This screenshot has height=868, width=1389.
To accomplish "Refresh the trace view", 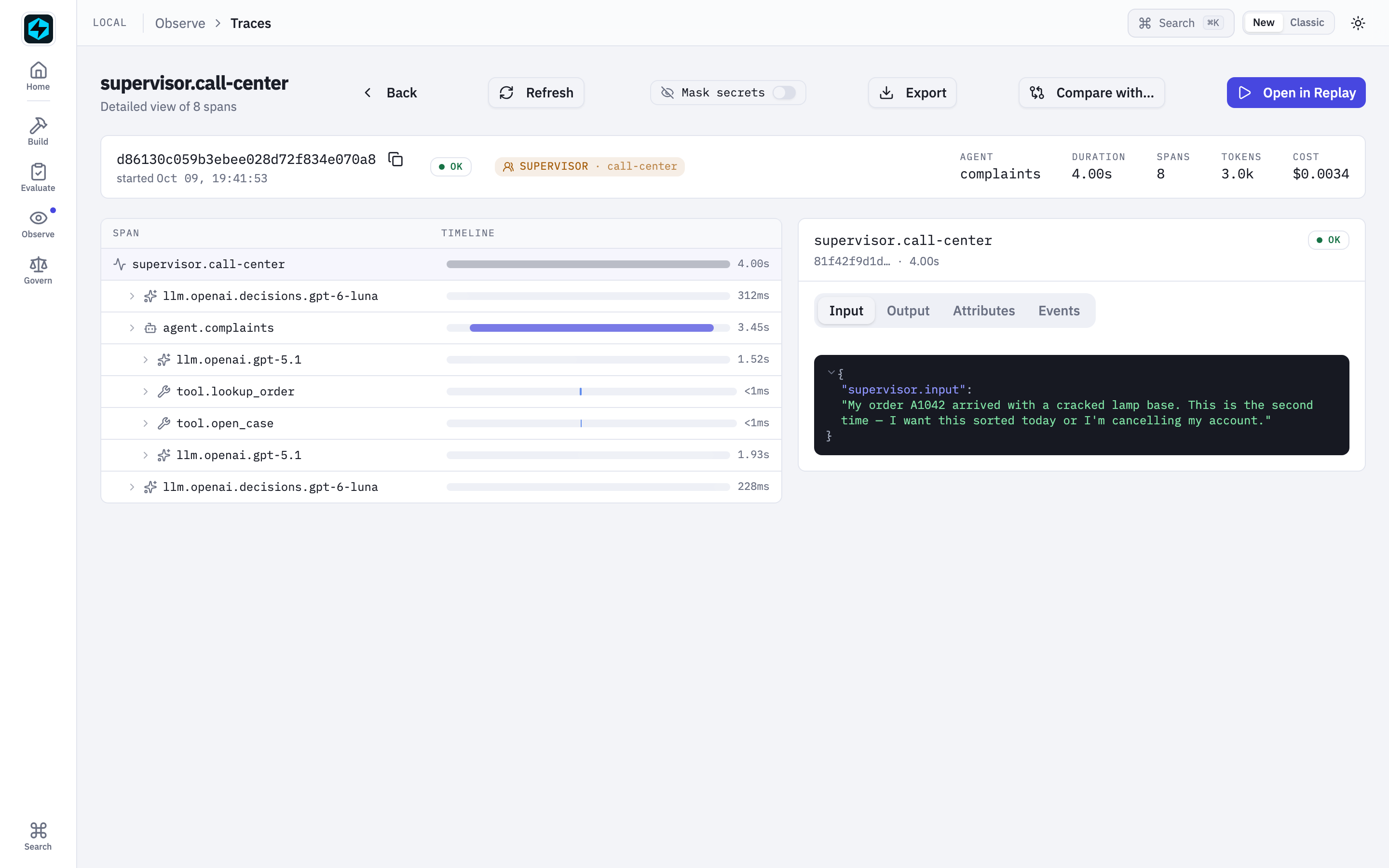I will coord(536,93).
